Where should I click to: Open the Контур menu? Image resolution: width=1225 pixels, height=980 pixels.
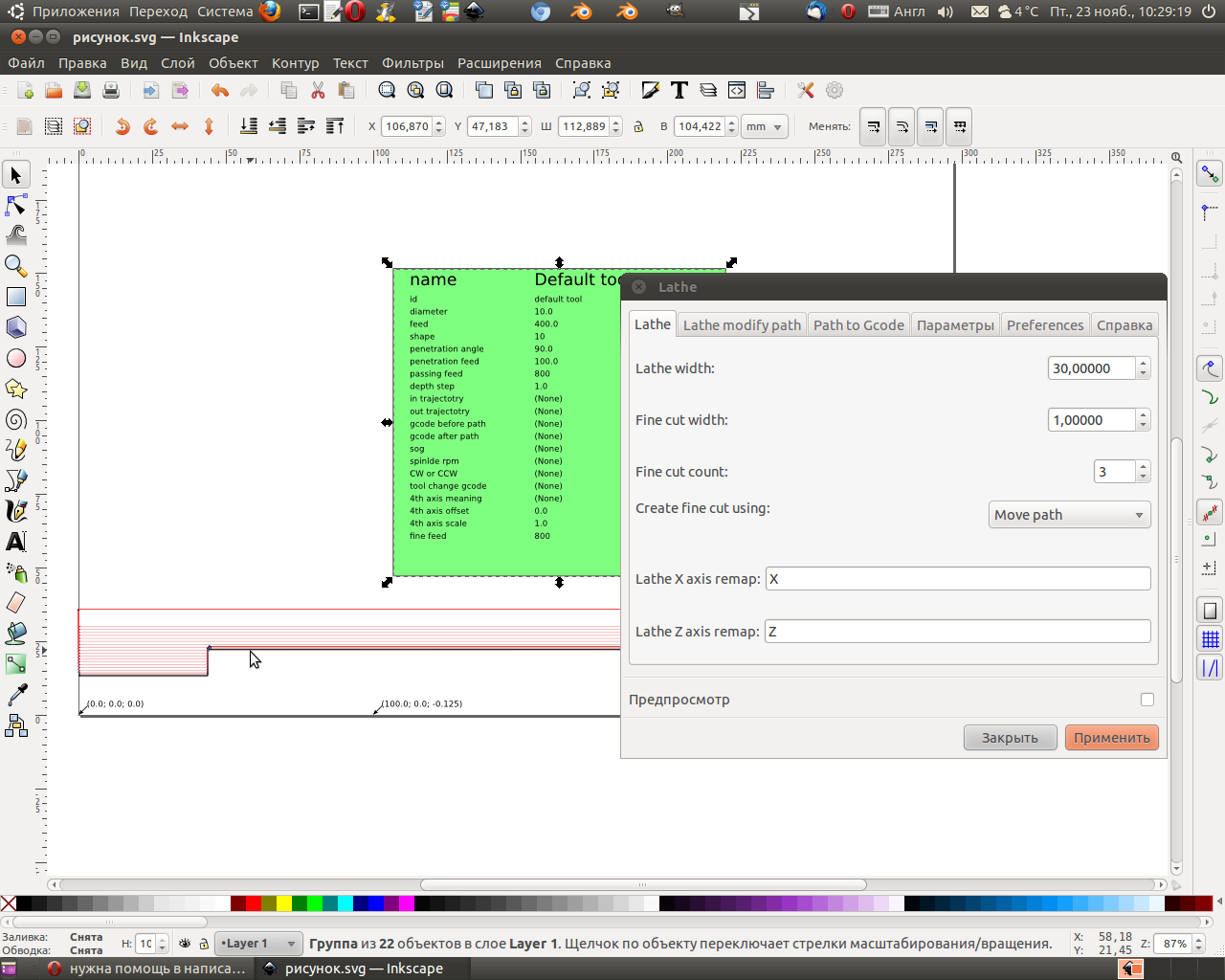pyautogui.click(x=295, y=63)
